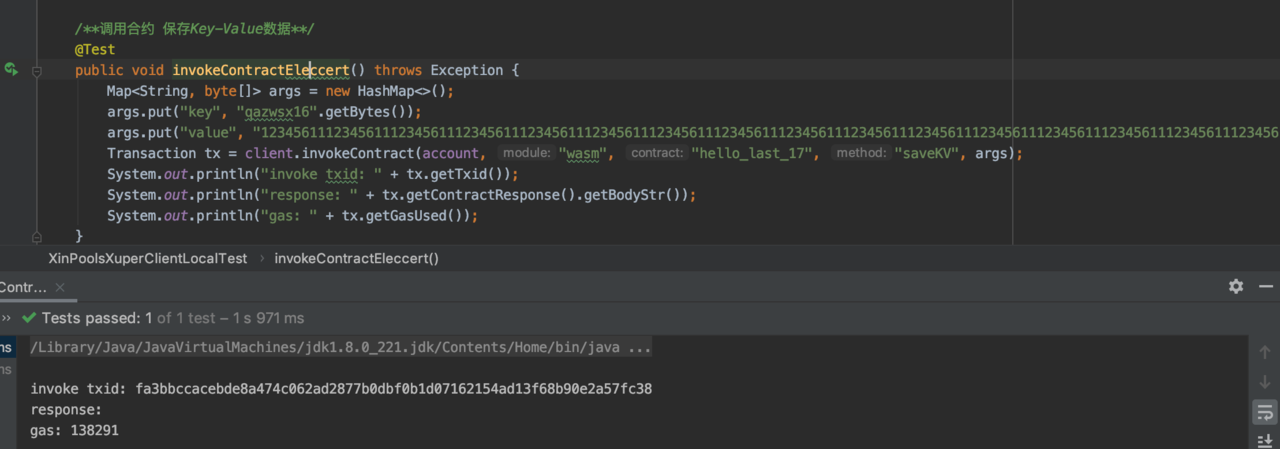Click the invokeContractEleccert method name
1280x449 pixels.
(x=260, y=70)
